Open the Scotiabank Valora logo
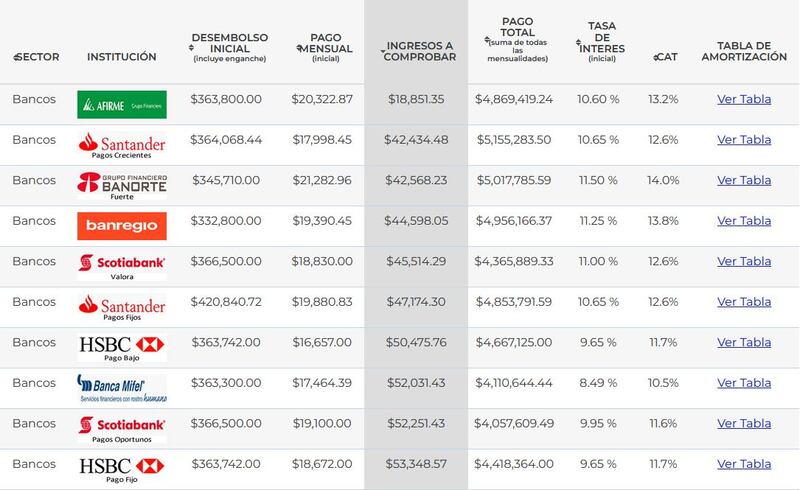 (x=121, y=266)
